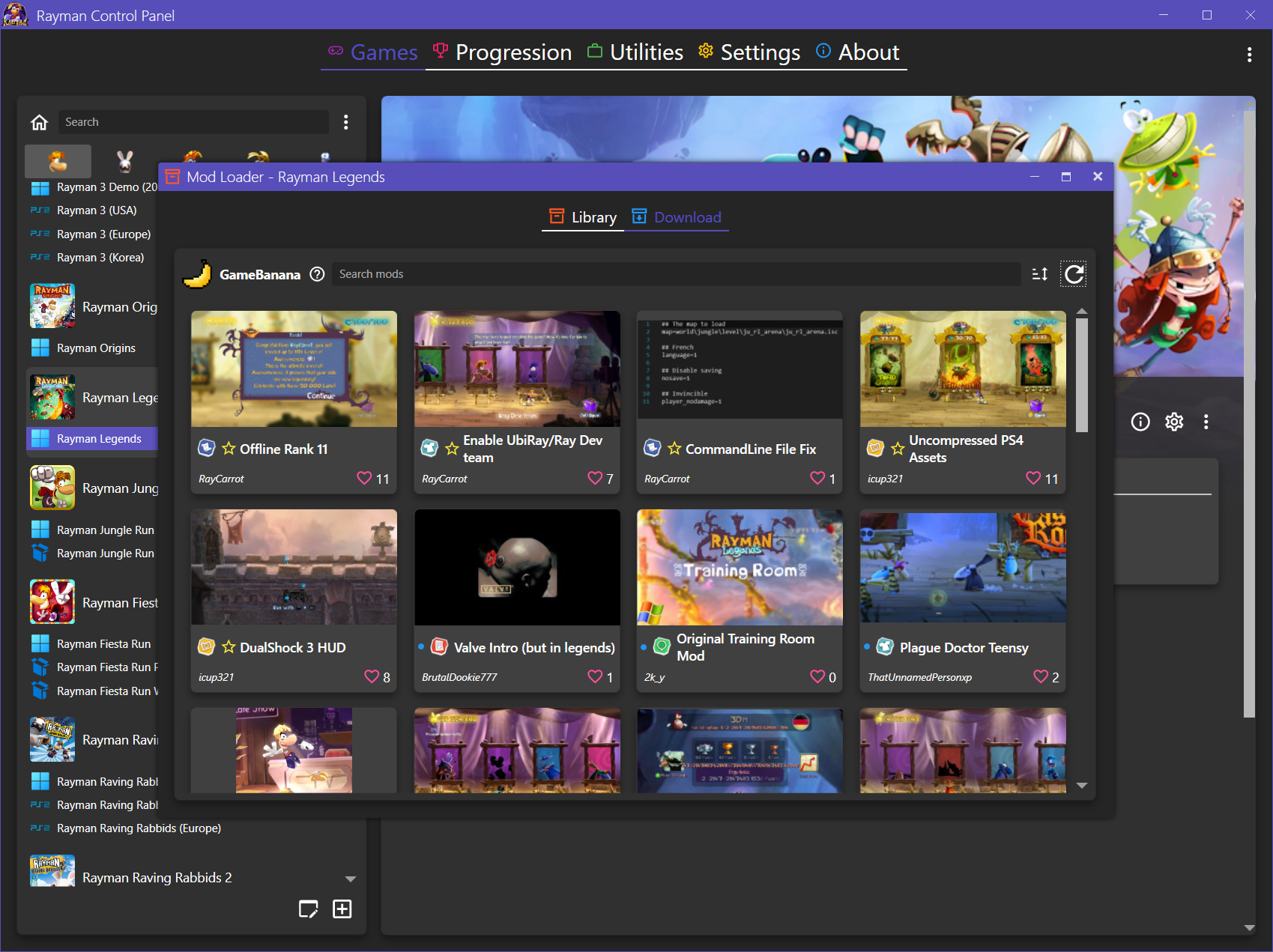Star the Offline Rank 11 mod

point(229,449)
